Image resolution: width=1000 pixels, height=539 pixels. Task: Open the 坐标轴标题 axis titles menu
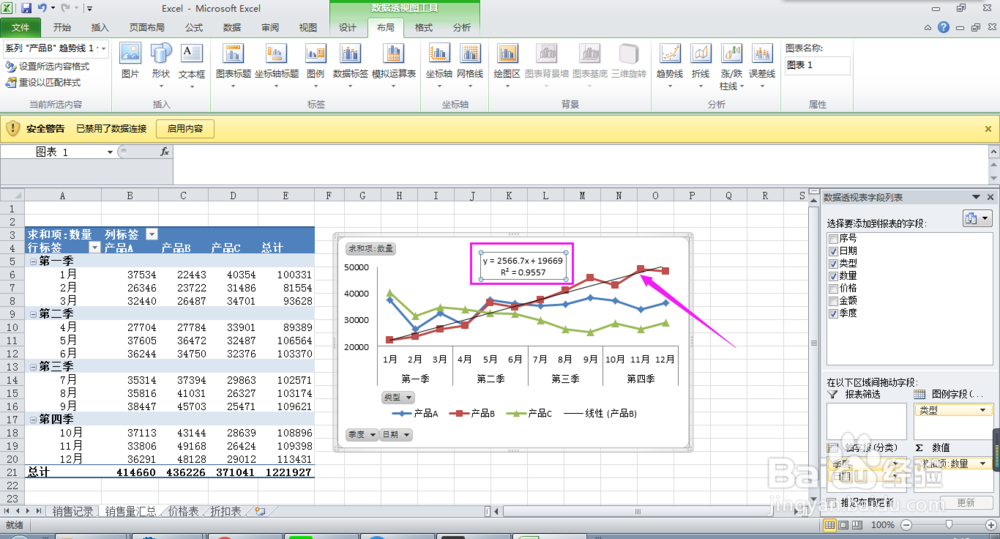tap(276, 66)
